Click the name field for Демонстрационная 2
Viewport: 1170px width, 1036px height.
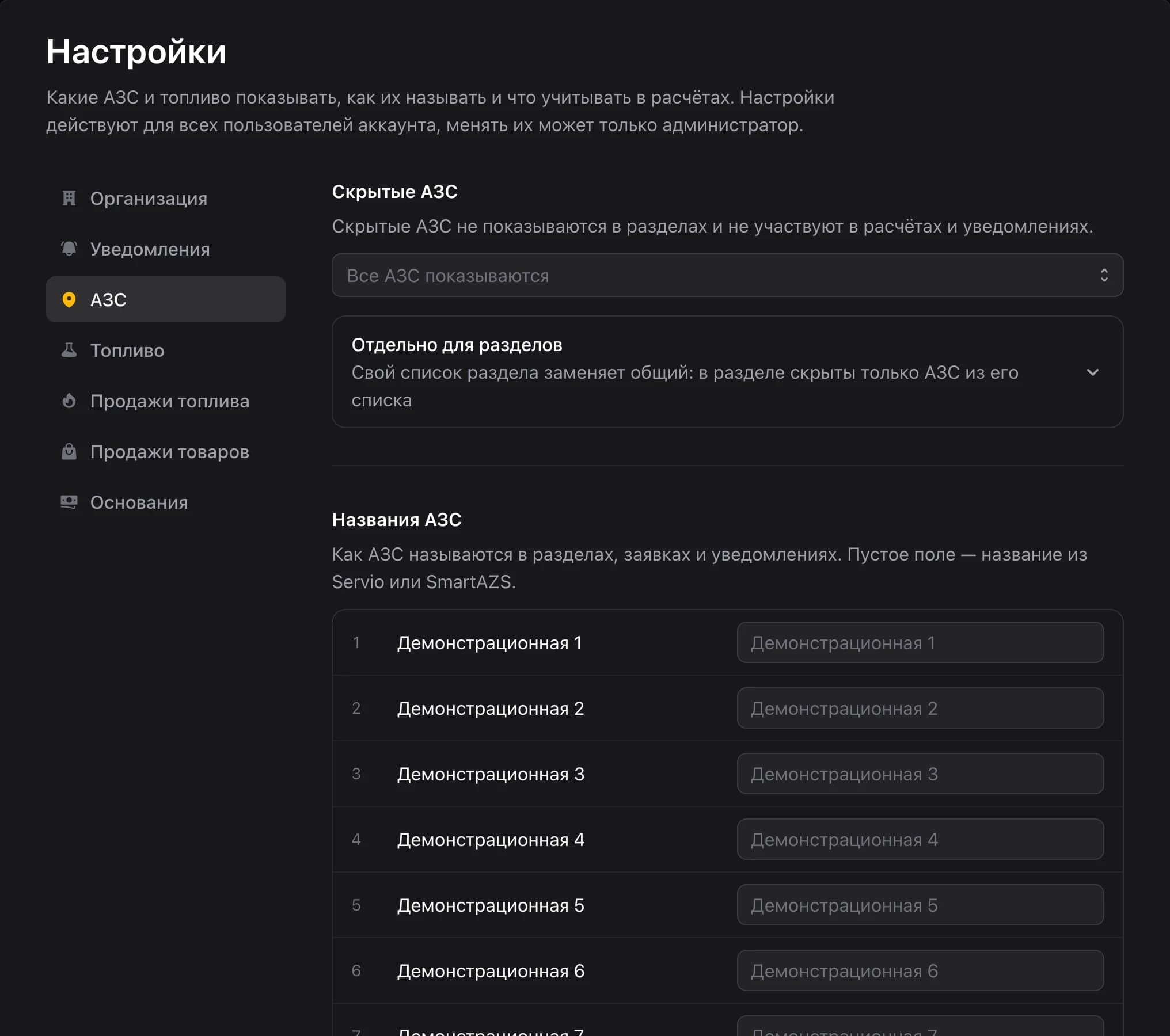(920, 709)
